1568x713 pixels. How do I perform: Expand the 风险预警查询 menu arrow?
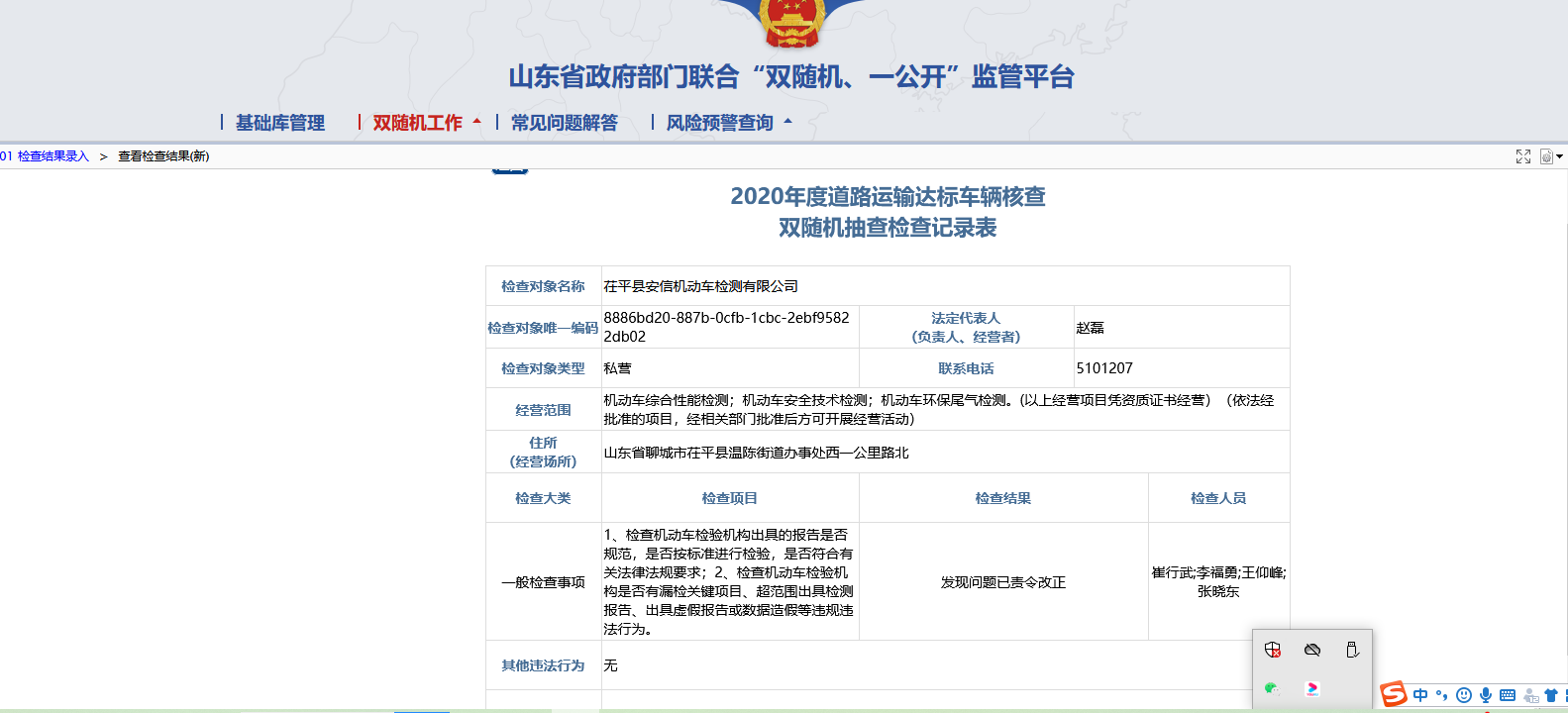tap(788, 122)
